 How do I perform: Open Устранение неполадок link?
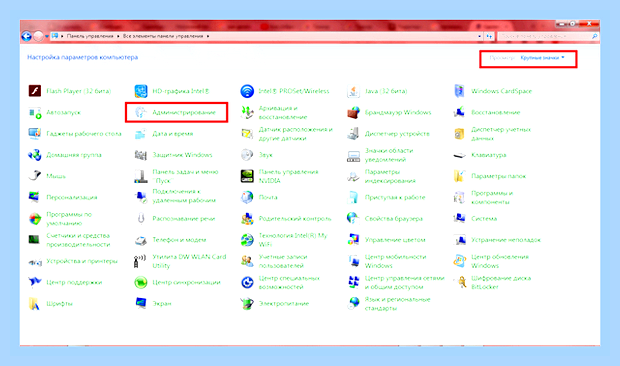click(505, 240)
